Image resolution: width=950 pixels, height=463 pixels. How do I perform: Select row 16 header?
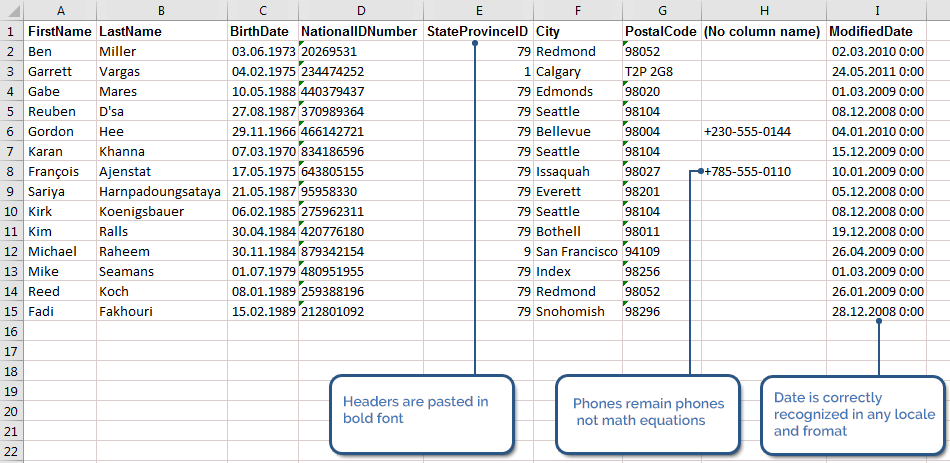click(12, 331)
